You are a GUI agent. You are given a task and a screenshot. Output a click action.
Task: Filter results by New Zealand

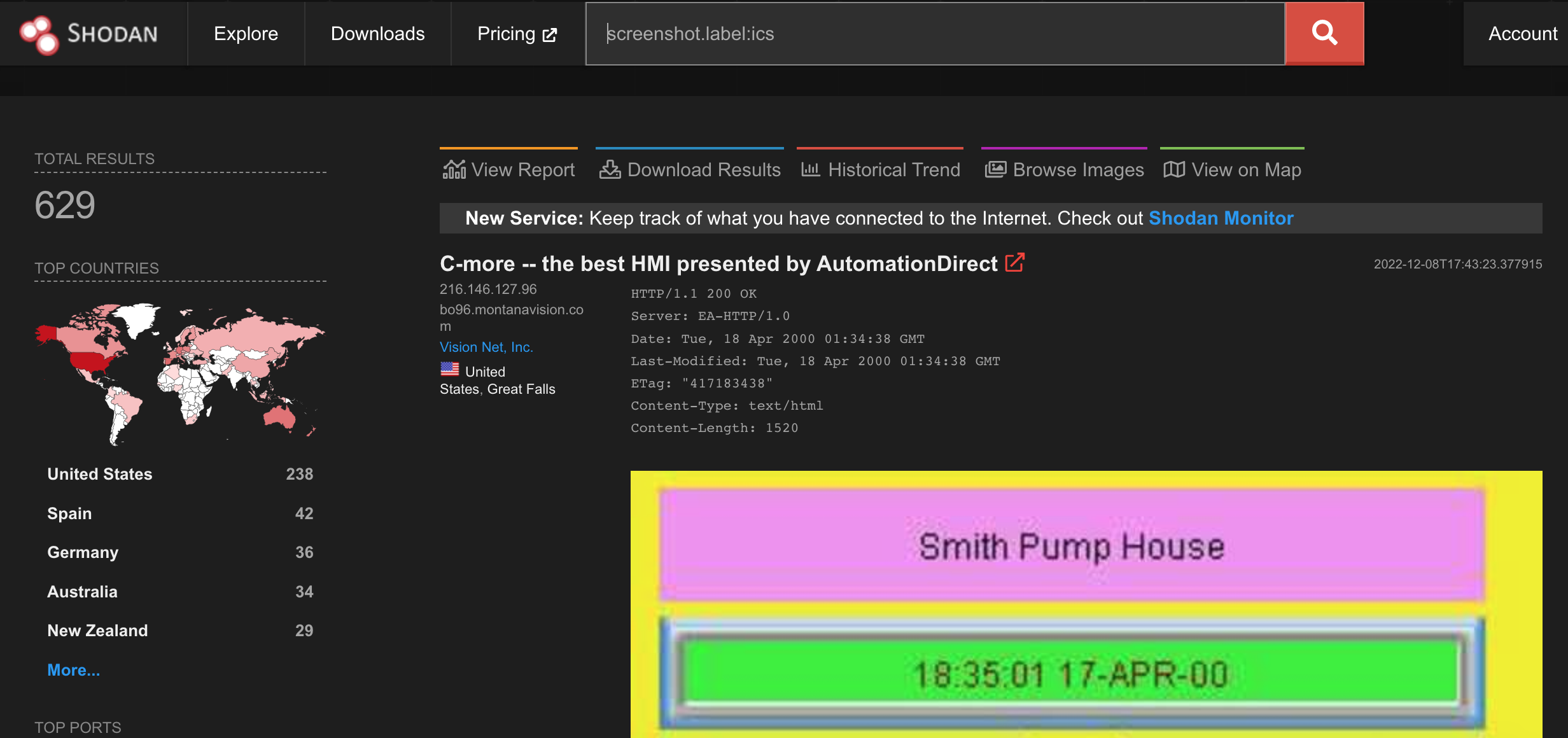tap(97, 630)
